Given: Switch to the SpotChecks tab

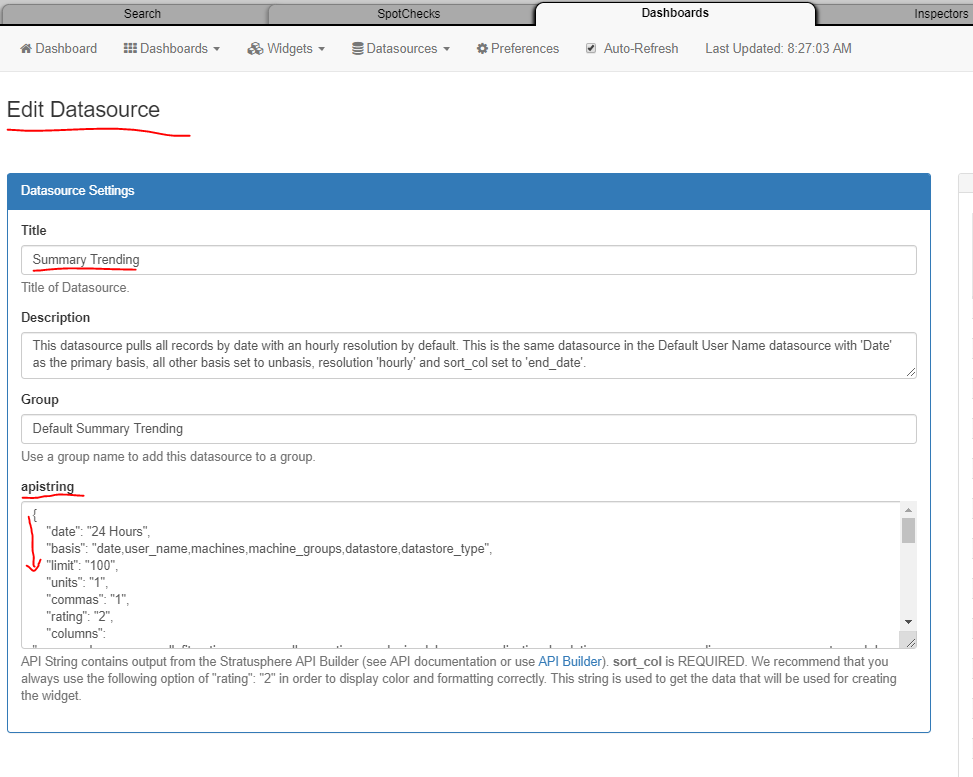Looking at the screenshot, I should point(408,14).
